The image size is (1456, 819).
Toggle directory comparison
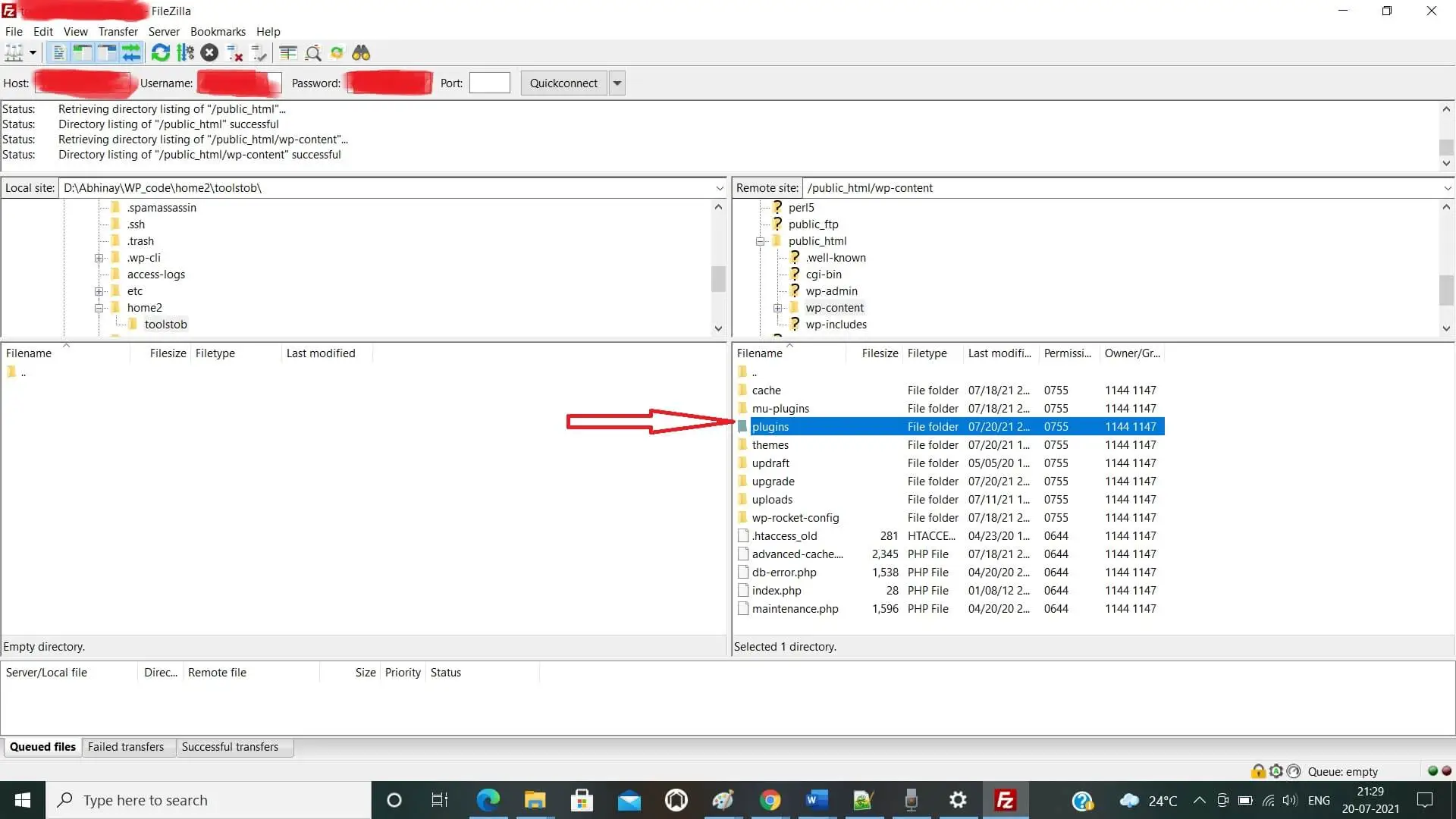click(x=312, y=53)
